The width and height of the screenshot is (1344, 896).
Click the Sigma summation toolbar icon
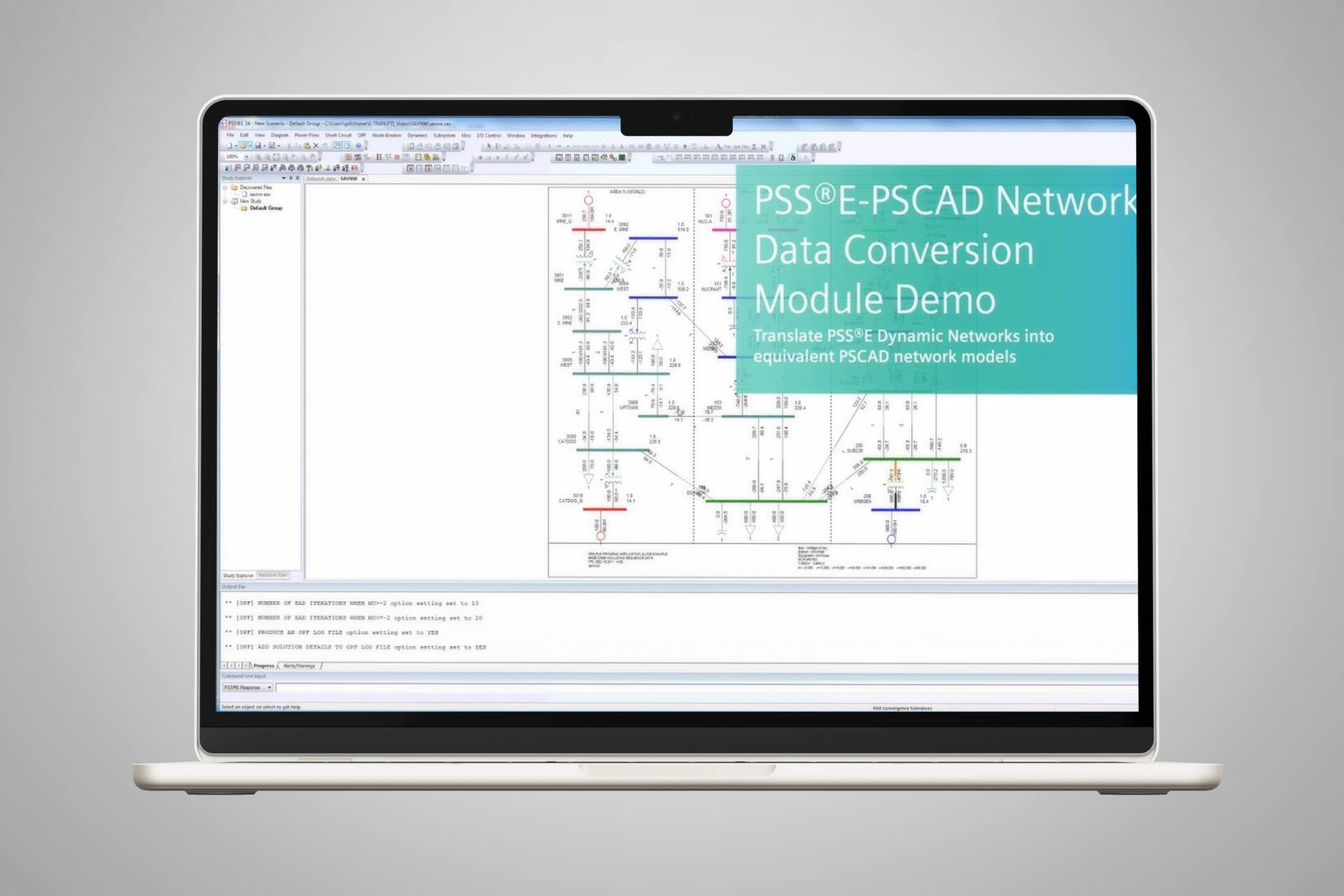pyautogui.click(x=754, y=147)
